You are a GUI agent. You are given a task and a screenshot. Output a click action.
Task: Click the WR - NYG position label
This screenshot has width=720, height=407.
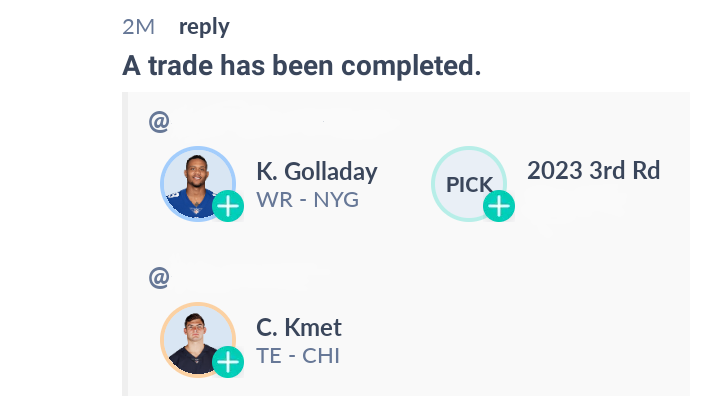tap(307, 200)
